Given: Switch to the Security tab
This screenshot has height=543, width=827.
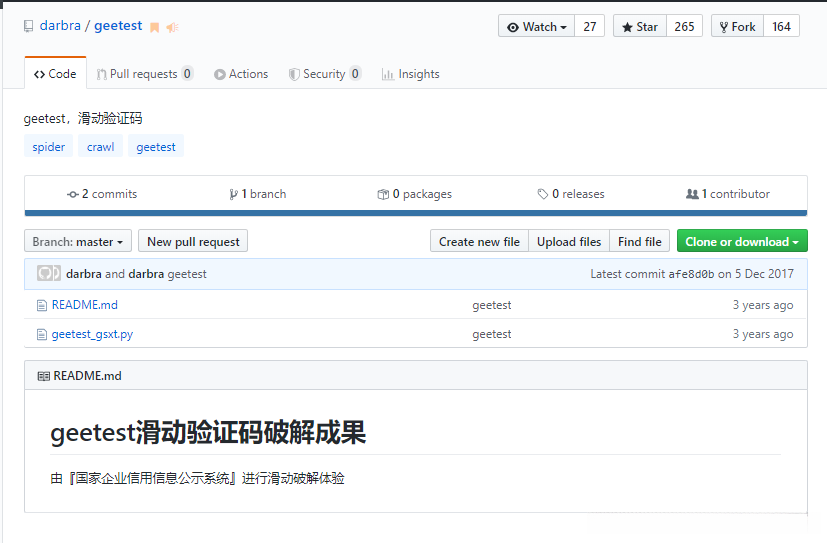Looking at the screenshot, I should click(324, 74).
